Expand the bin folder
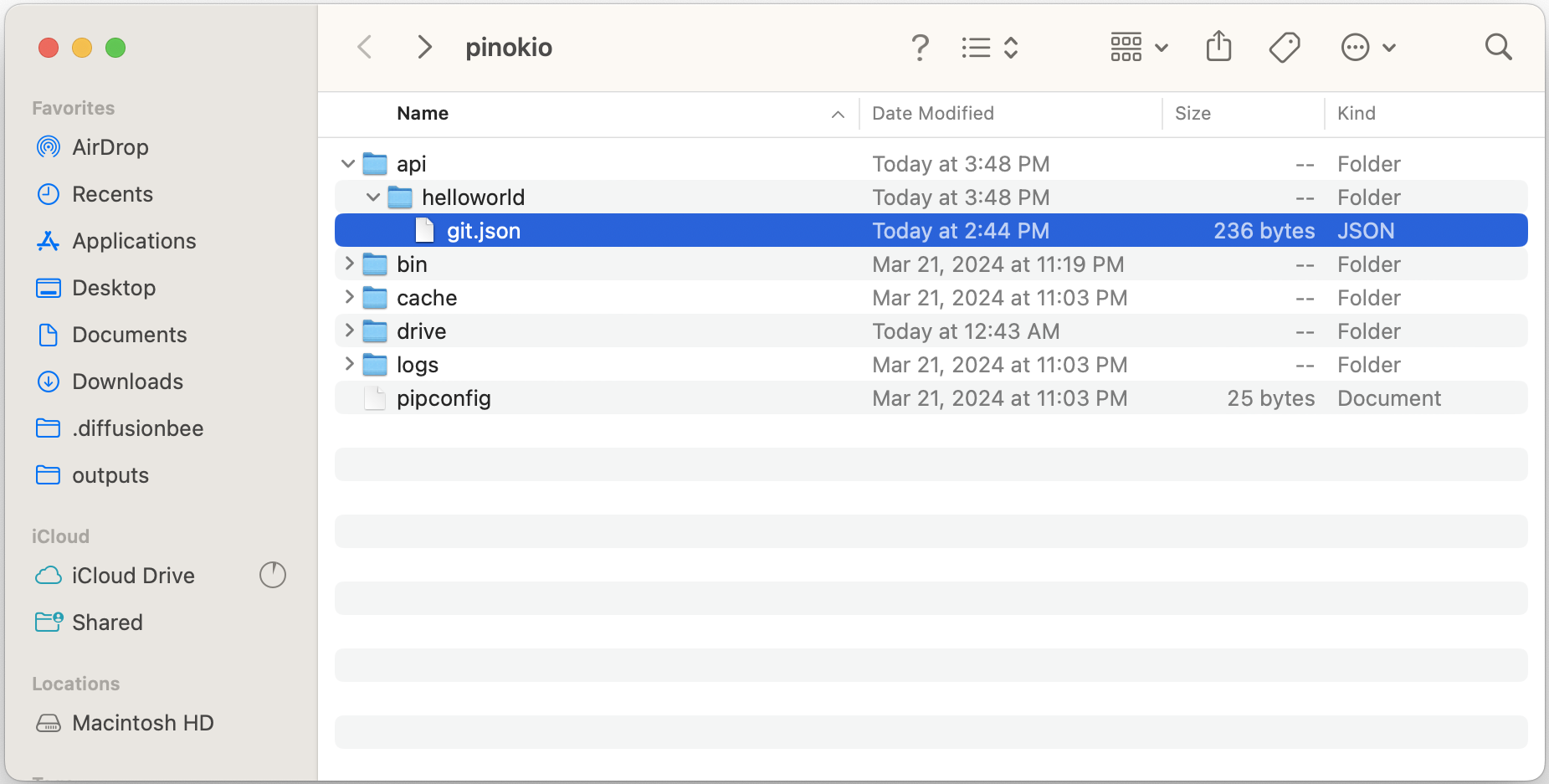 pyautogui.click(x=349, y=263)
